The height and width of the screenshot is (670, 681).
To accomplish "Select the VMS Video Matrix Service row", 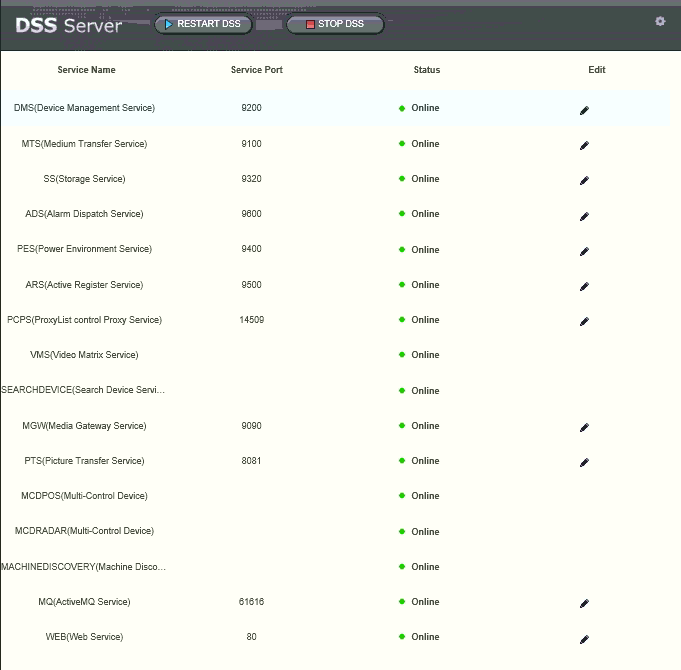I will pos(85,355).
